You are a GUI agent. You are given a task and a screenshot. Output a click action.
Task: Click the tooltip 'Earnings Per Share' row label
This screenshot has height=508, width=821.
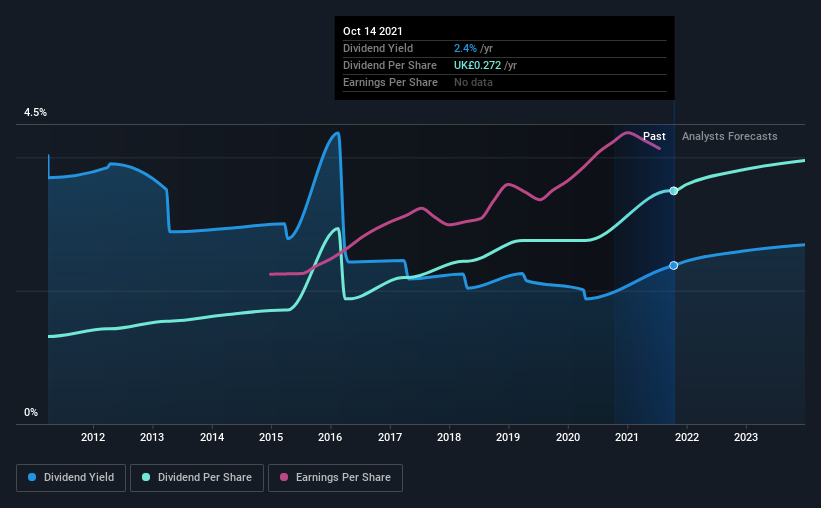pos(390,82)
